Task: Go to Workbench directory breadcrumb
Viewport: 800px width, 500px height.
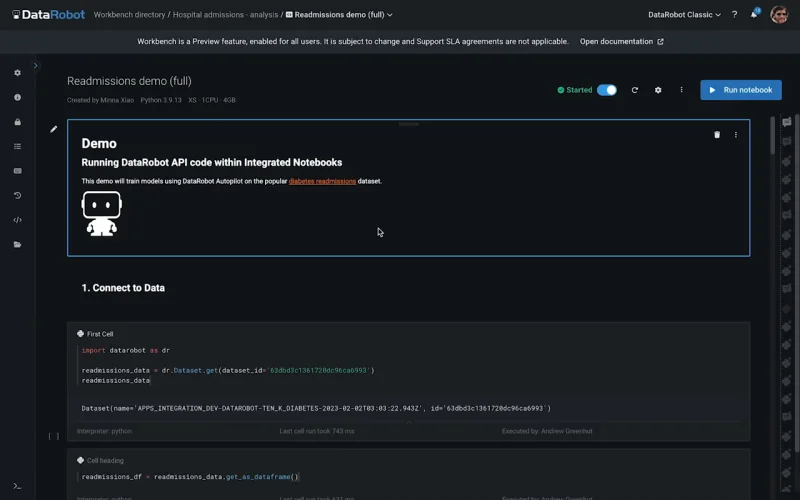Action: click(x=129, y=15)
